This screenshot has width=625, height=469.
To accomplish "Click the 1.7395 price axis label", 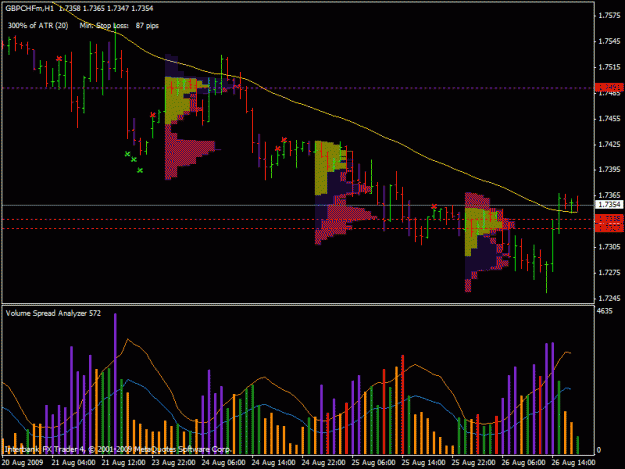I will pos(609,169).
